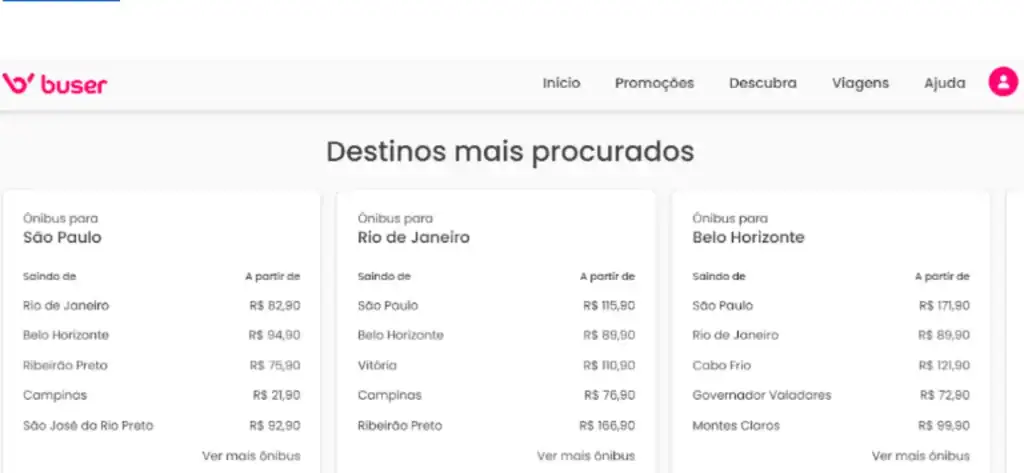Screen dimensions: 1024x473
Task: Open the user profile avatar icon
Action: (1002, 83)
